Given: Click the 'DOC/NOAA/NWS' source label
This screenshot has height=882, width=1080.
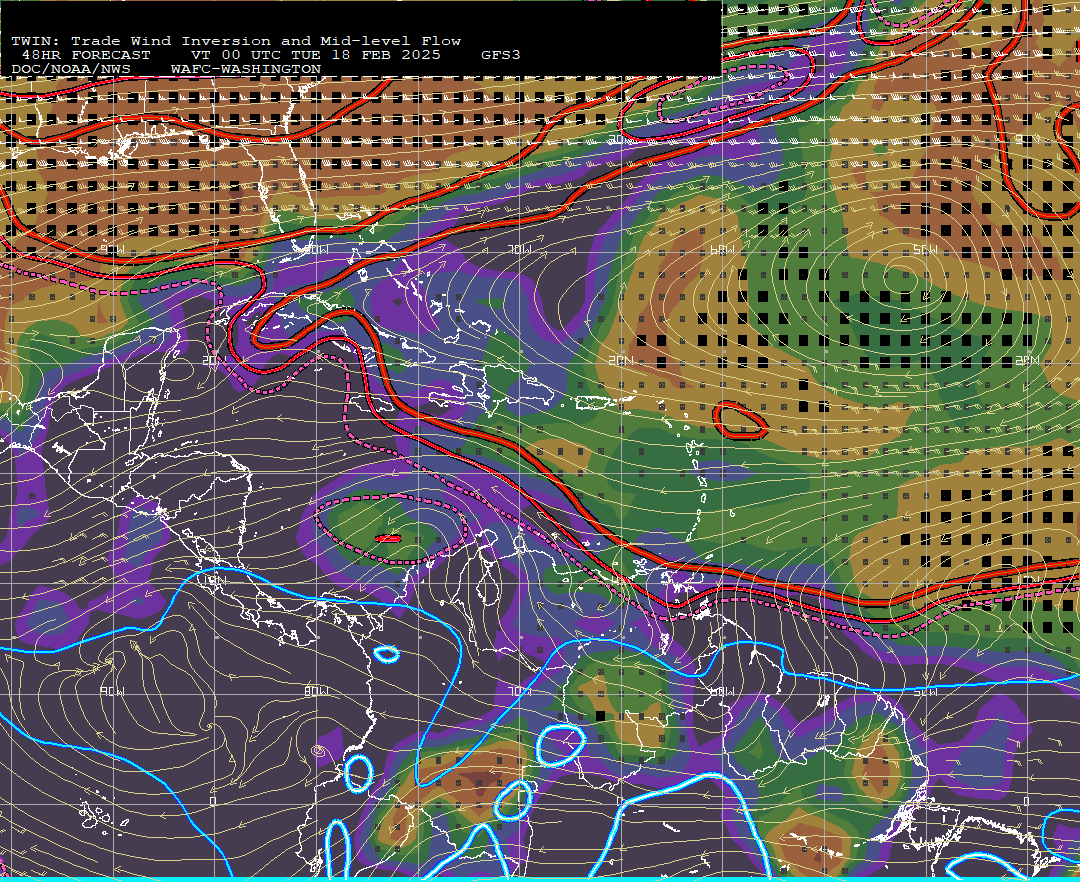Looking at the screenshot, I should coord(71,70).
